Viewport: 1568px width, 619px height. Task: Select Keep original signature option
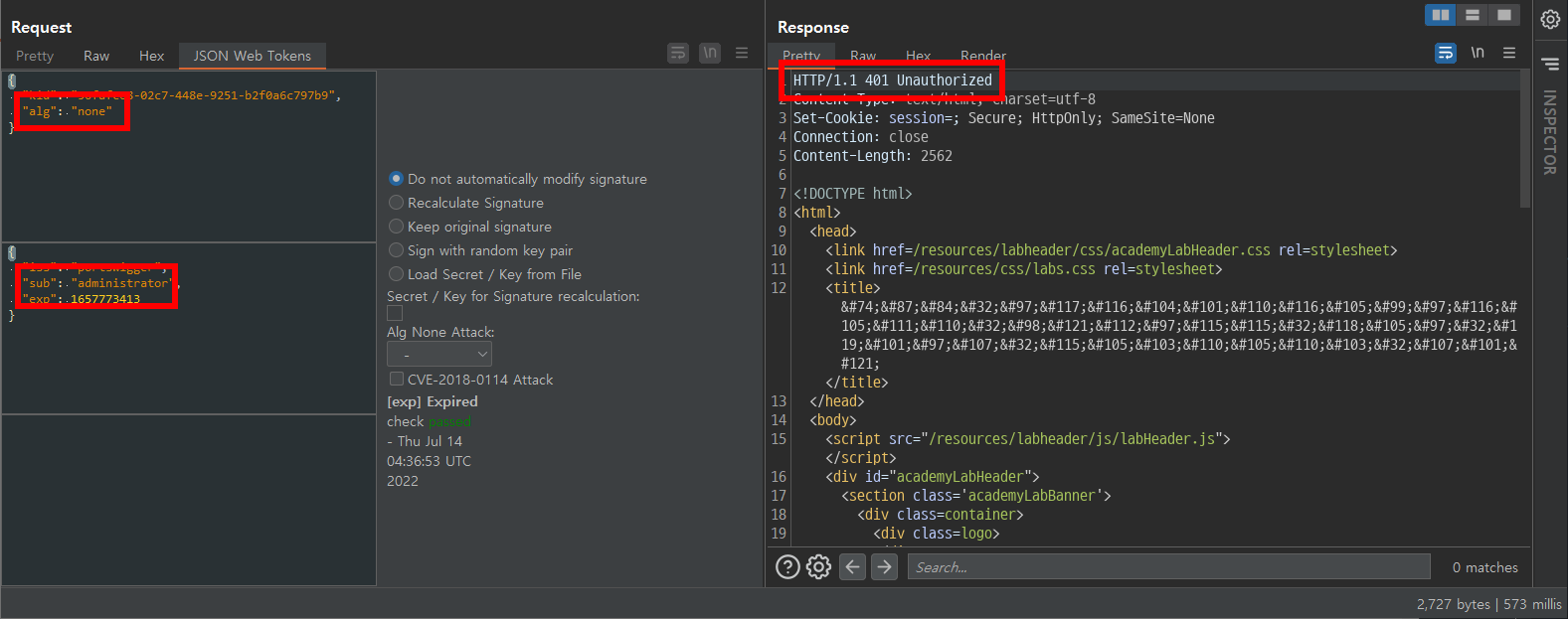click(469, 227)
